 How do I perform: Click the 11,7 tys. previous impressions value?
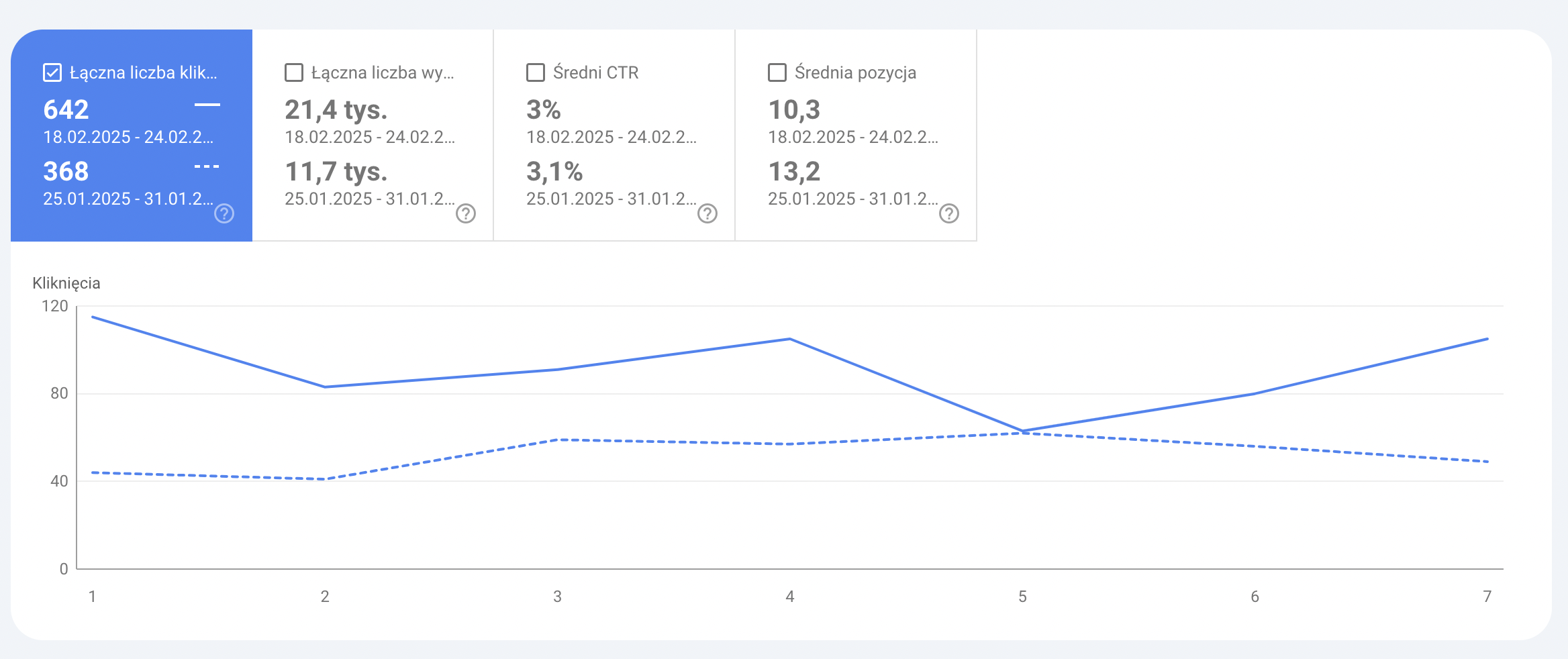coord(336,172)
